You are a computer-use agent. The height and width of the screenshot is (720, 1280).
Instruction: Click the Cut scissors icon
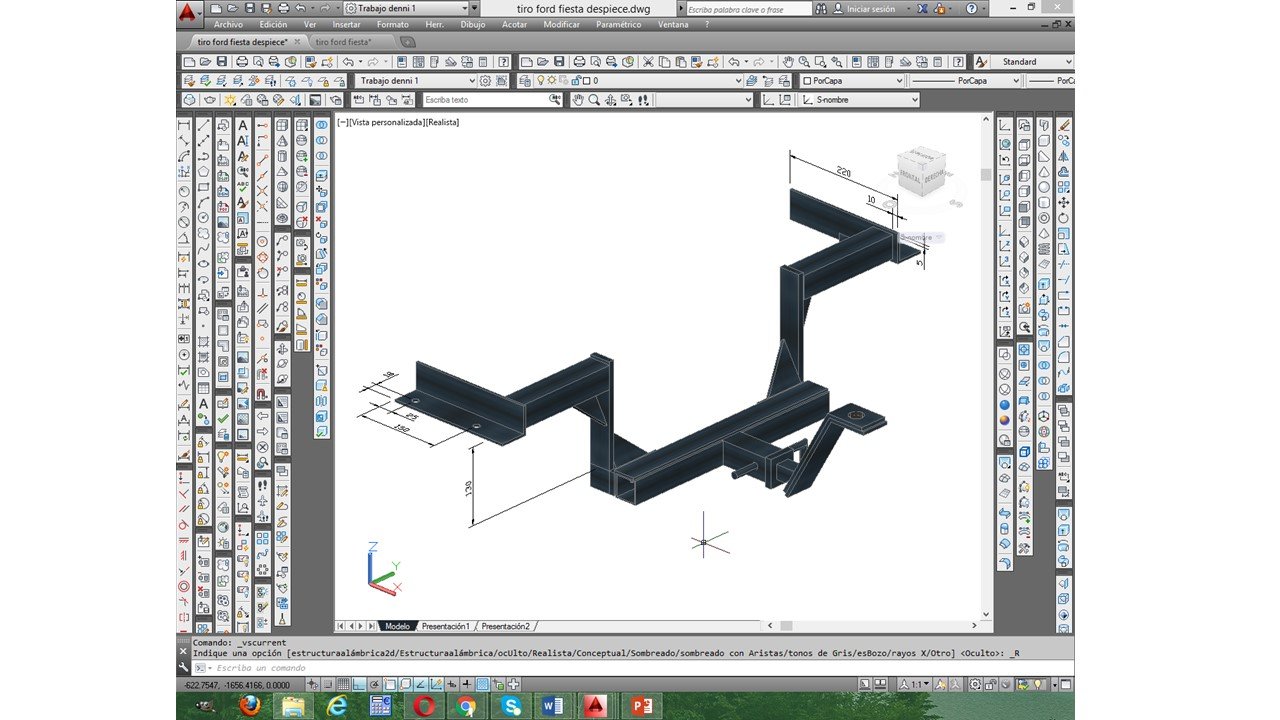coord(648,62)
